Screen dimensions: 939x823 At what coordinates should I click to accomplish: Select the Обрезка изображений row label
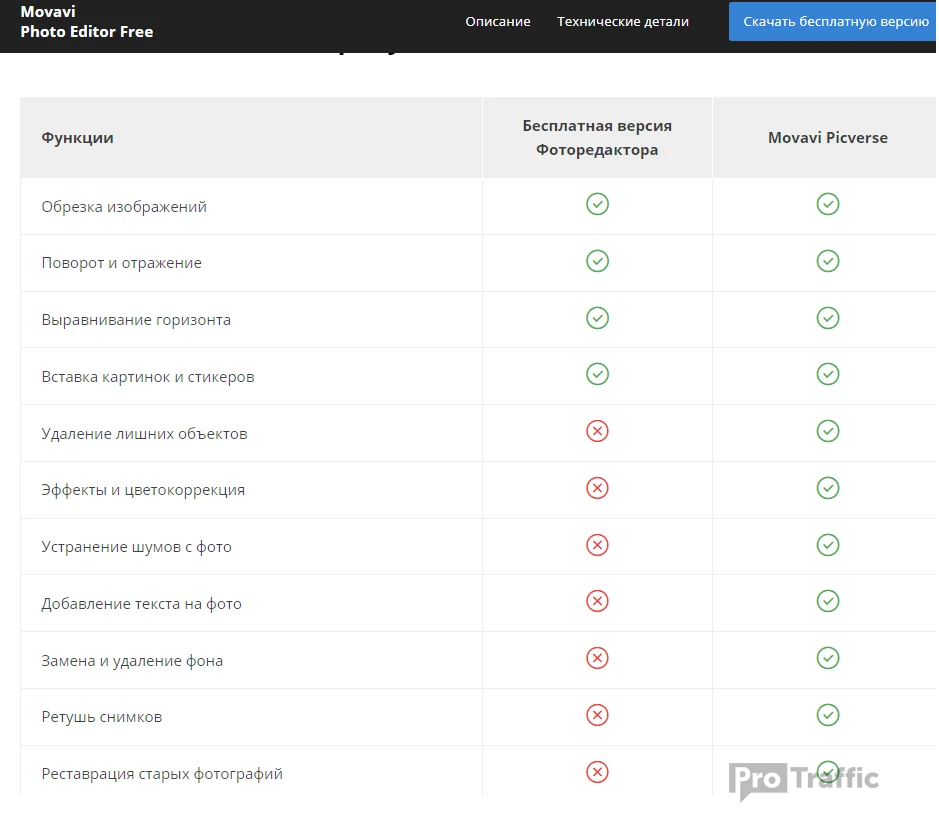pyautogui.click(x=124, y=207)
